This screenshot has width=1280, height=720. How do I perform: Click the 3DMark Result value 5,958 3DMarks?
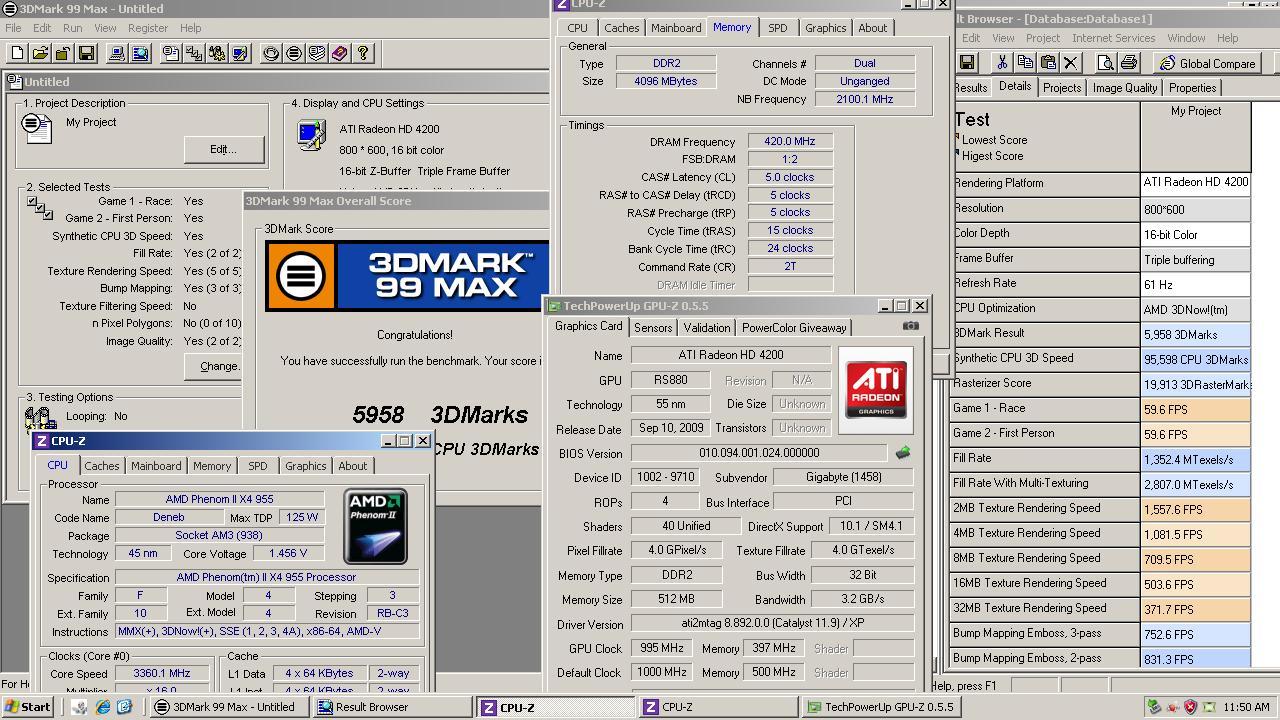(x=1195, y=334)
